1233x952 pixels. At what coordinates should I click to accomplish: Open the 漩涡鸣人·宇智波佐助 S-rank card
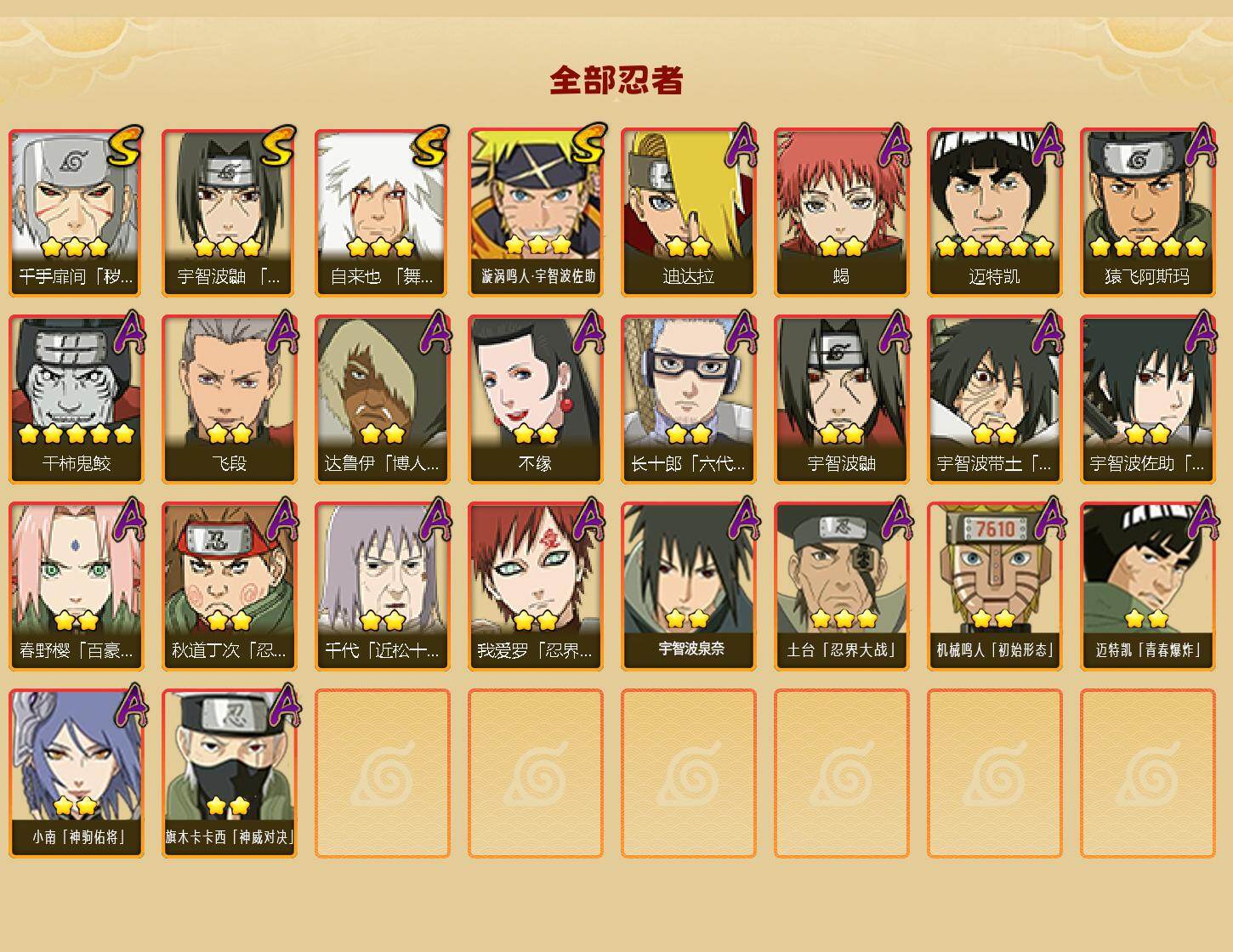pos(536,212)
